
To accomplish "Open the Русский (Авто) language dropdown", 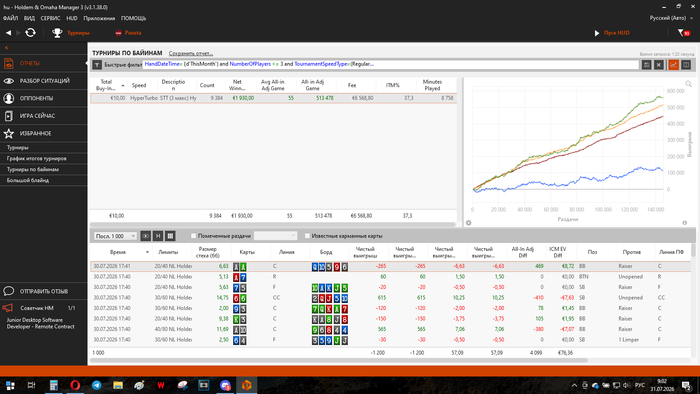I will point(671,18).
